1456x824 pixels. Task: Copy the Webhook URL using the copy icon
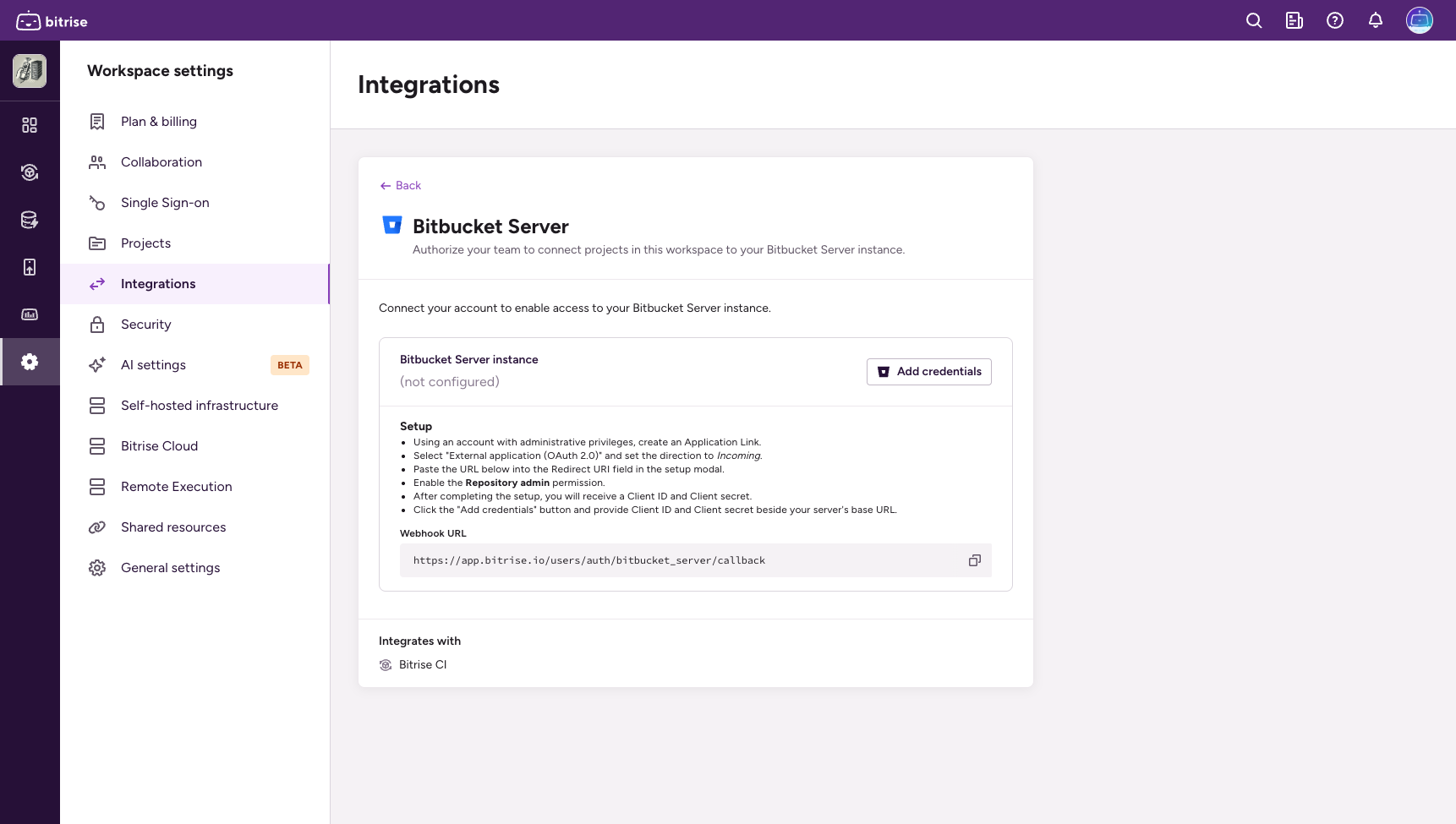(974, 560)
